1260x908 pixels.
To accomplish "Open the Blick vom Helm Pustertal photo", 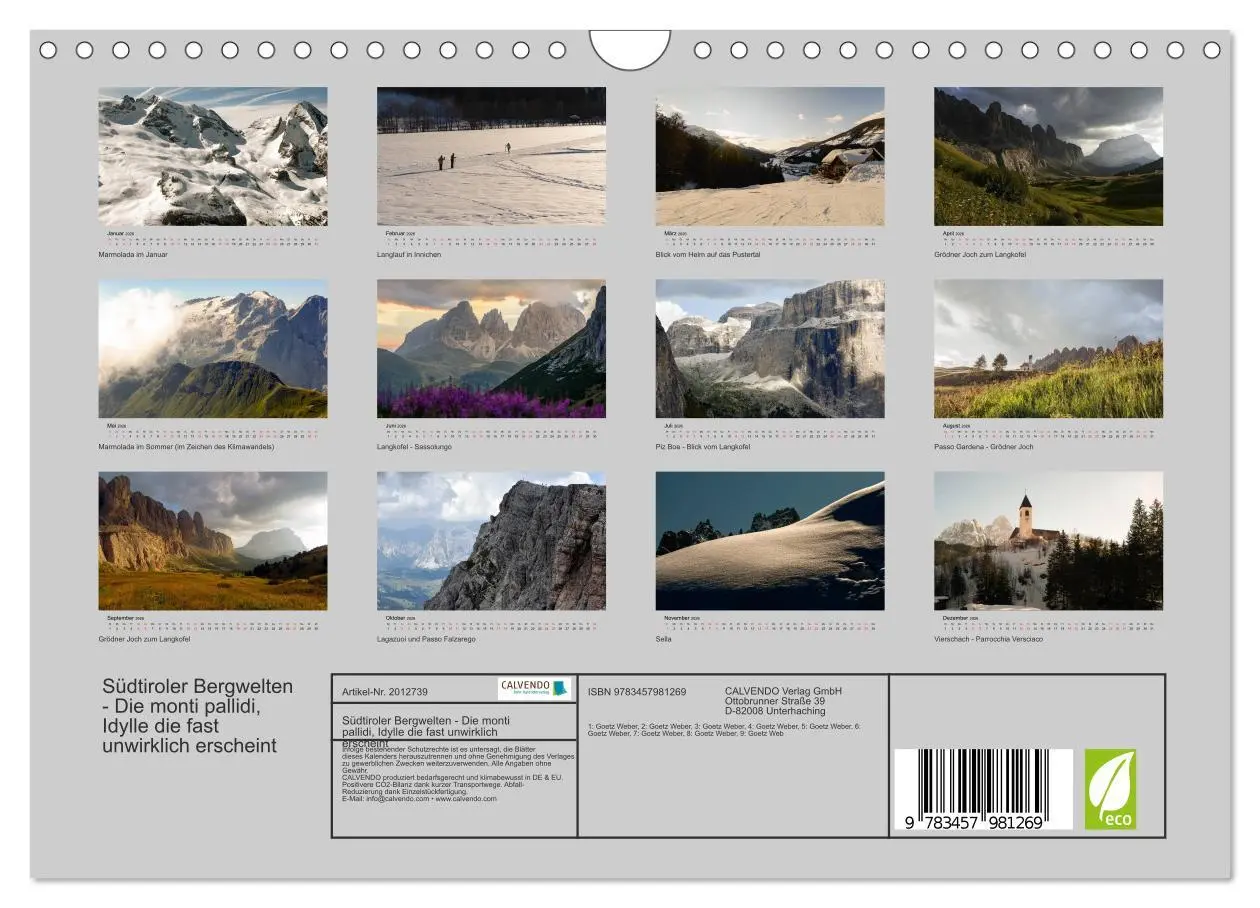I will click(x=770, y=156).
